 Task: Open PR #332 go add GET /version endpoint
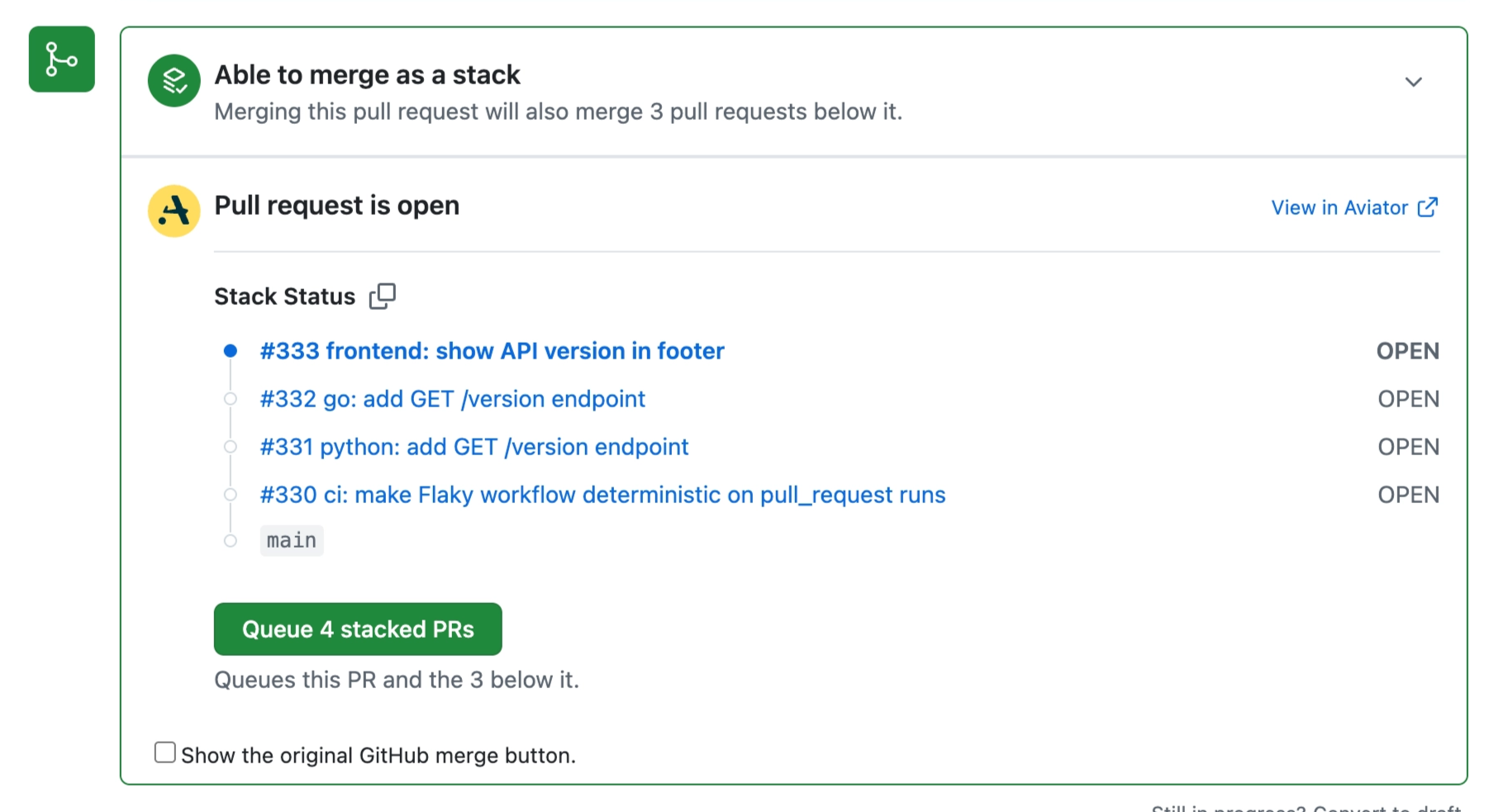[452, 399]
